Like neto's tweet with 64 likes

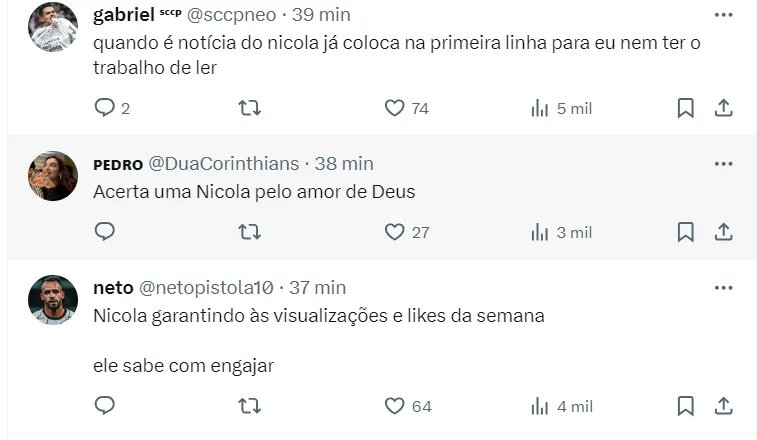pos(395,406)
